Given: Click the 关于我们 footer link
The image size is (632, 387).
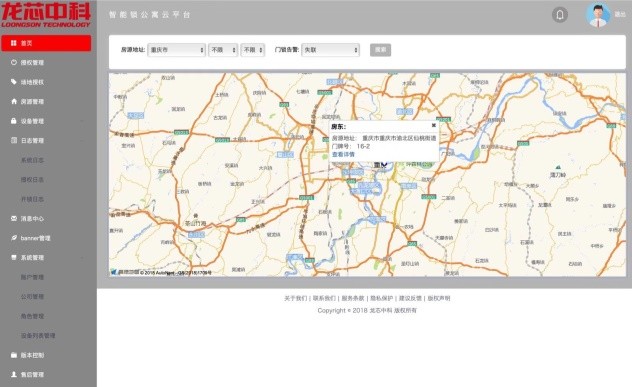Looking at the screenshot, I should (x=295, y=298).
